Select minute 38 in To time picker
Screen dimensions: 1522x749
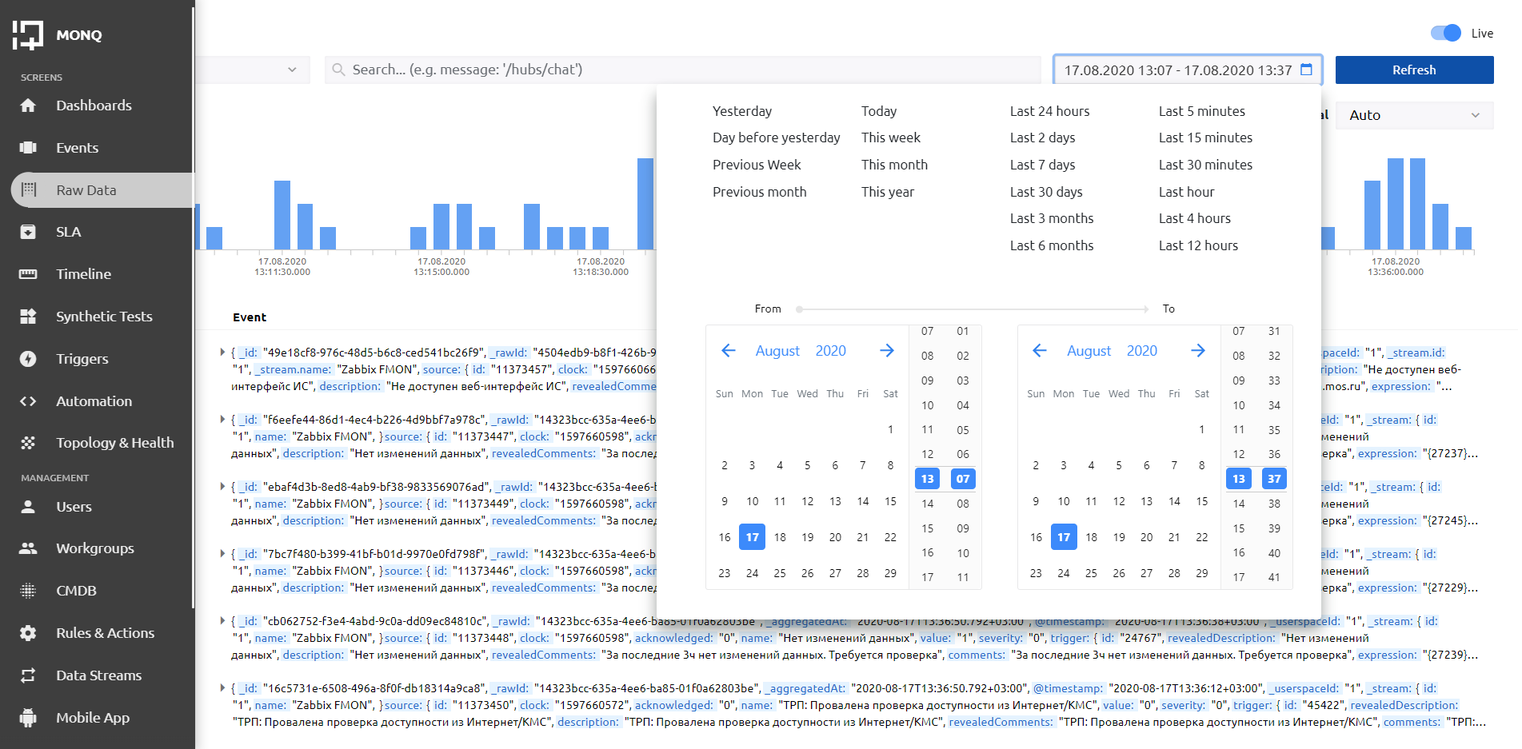click(1274, 504)
